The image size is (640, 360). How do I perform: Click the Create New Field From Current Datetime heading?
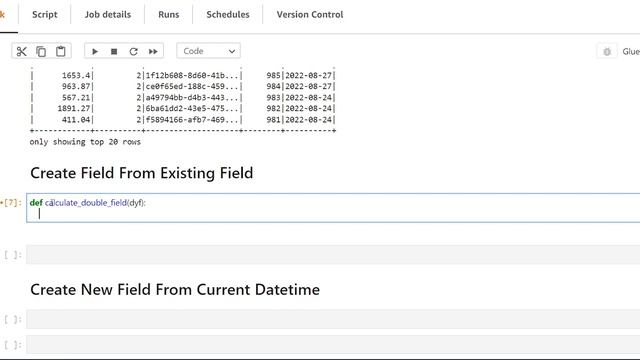click(175, 290)
